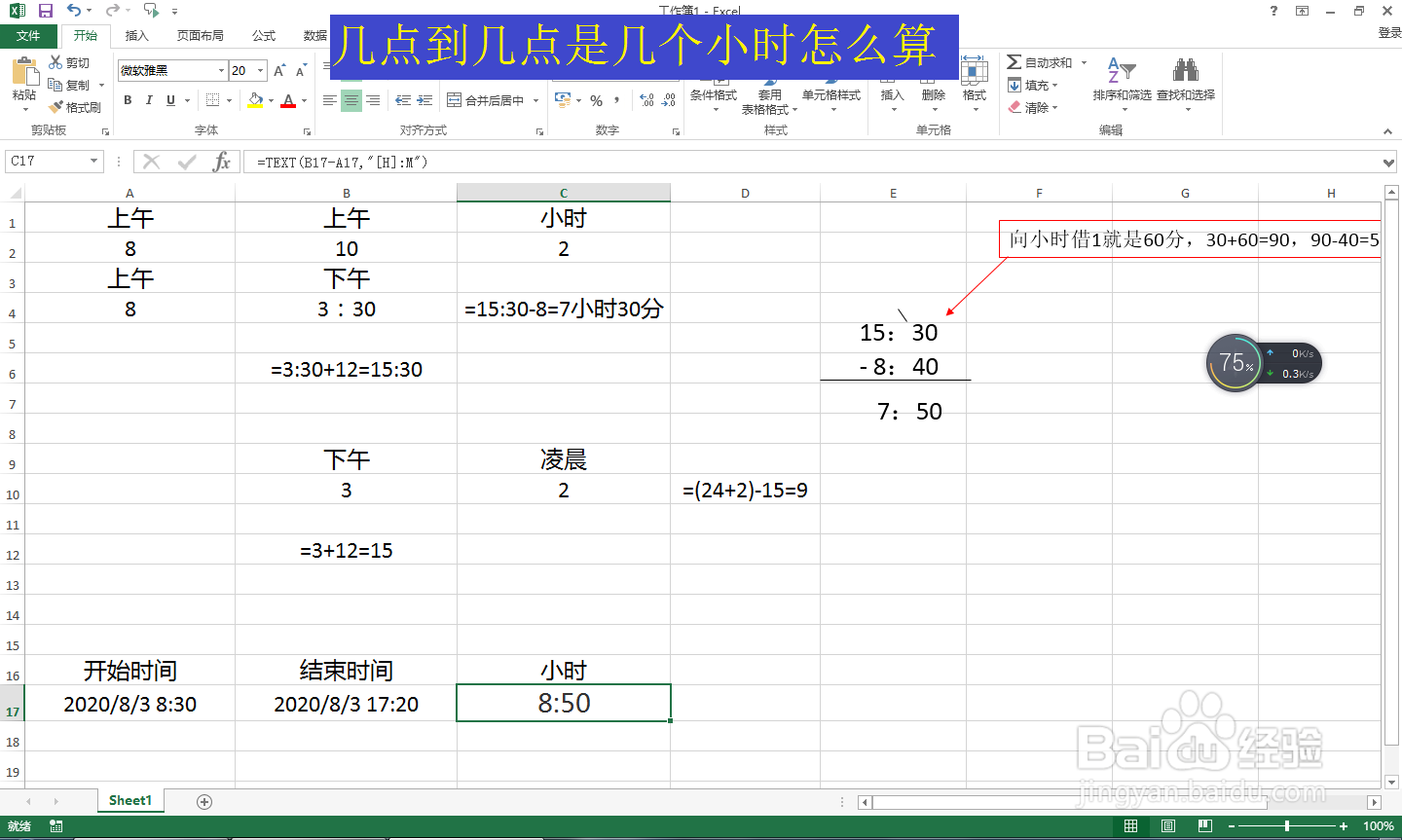Switch to 插入 (Insert) tab
Viewport: 1402px width, 840px height.
tap(137, 35)
